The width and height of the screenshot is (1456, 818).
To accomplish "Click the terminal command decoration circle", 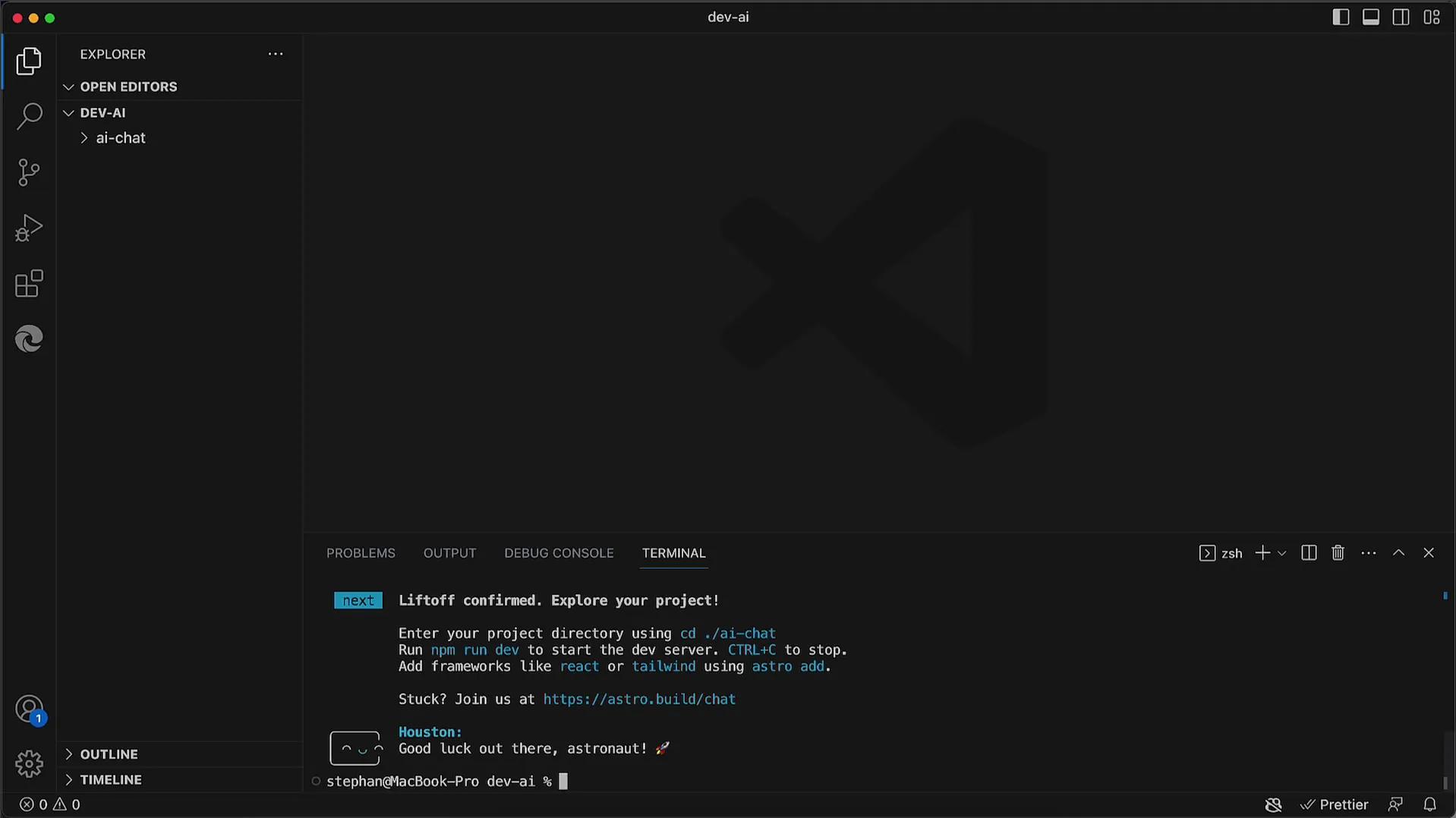I will [316, 781].
